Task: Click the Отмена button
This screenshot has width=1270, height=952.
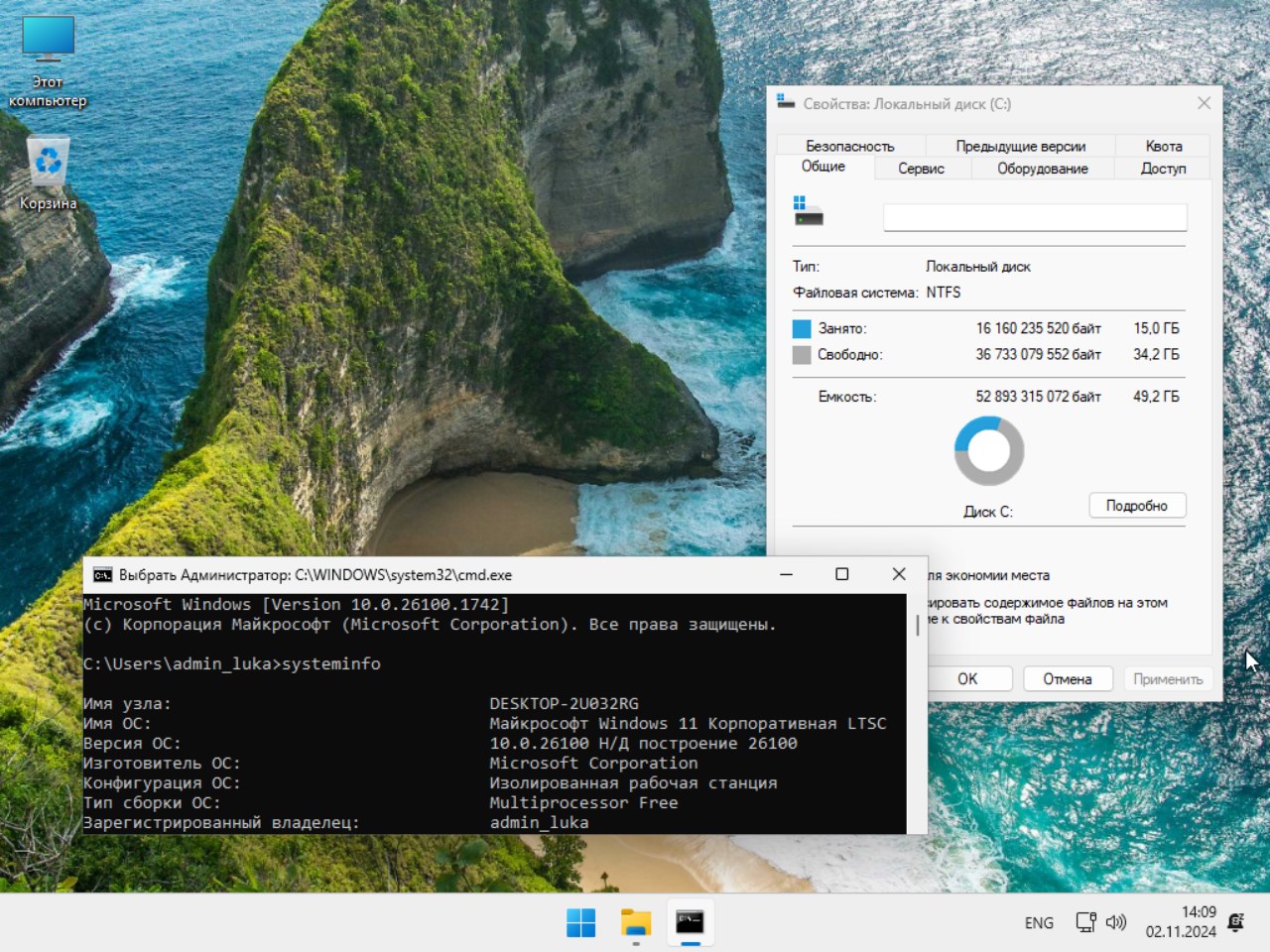Action: 1068,679
